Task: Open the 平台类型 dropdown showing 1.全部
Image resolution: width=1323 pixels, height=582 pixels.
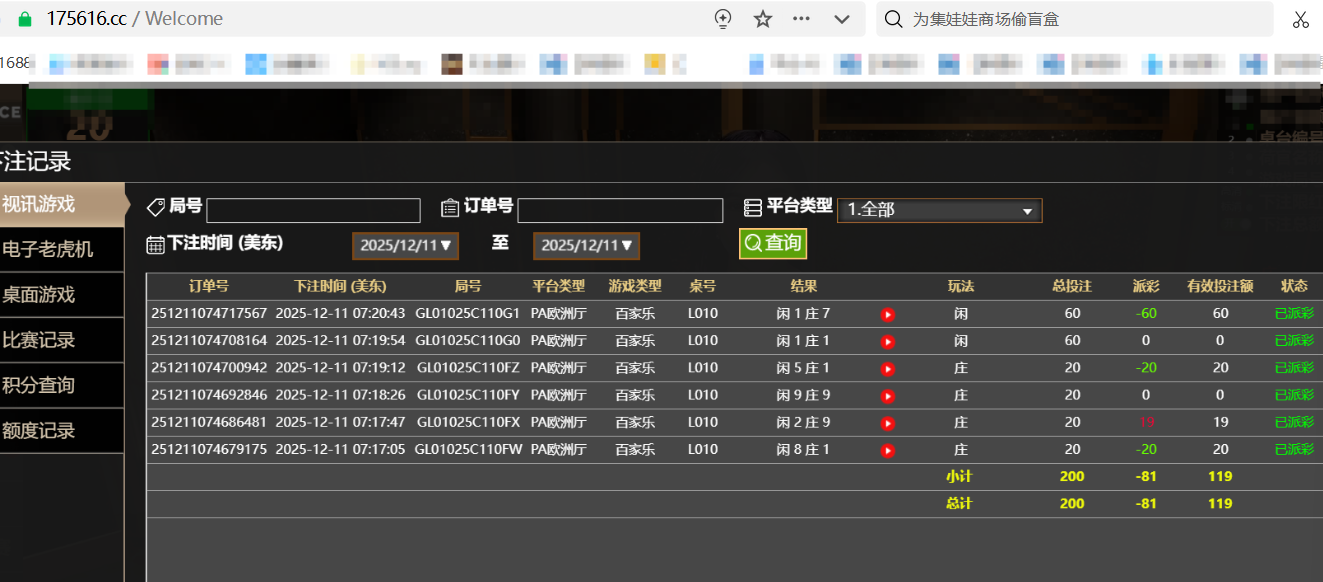Action: tap(939, 210)
